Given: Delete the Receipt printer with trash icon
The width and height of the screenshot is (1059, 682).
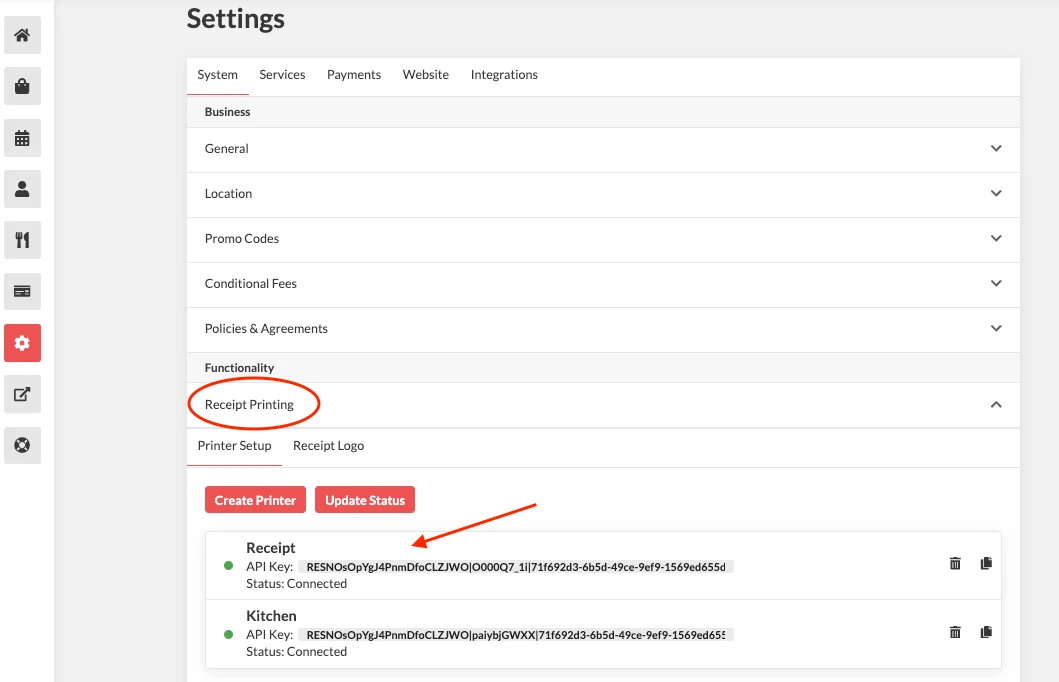Looking at the screenshot, I should pyautogui.click(x=955, y=563).
